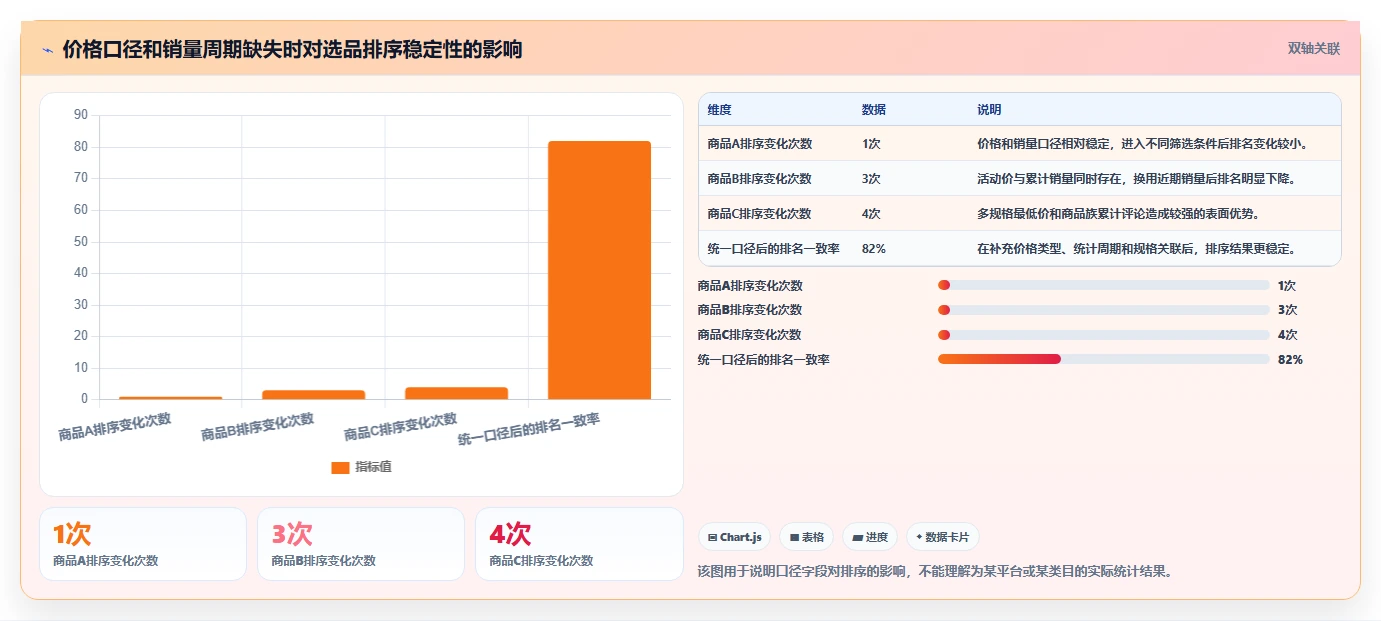Click the 4次 value in table

pos(871,214)
